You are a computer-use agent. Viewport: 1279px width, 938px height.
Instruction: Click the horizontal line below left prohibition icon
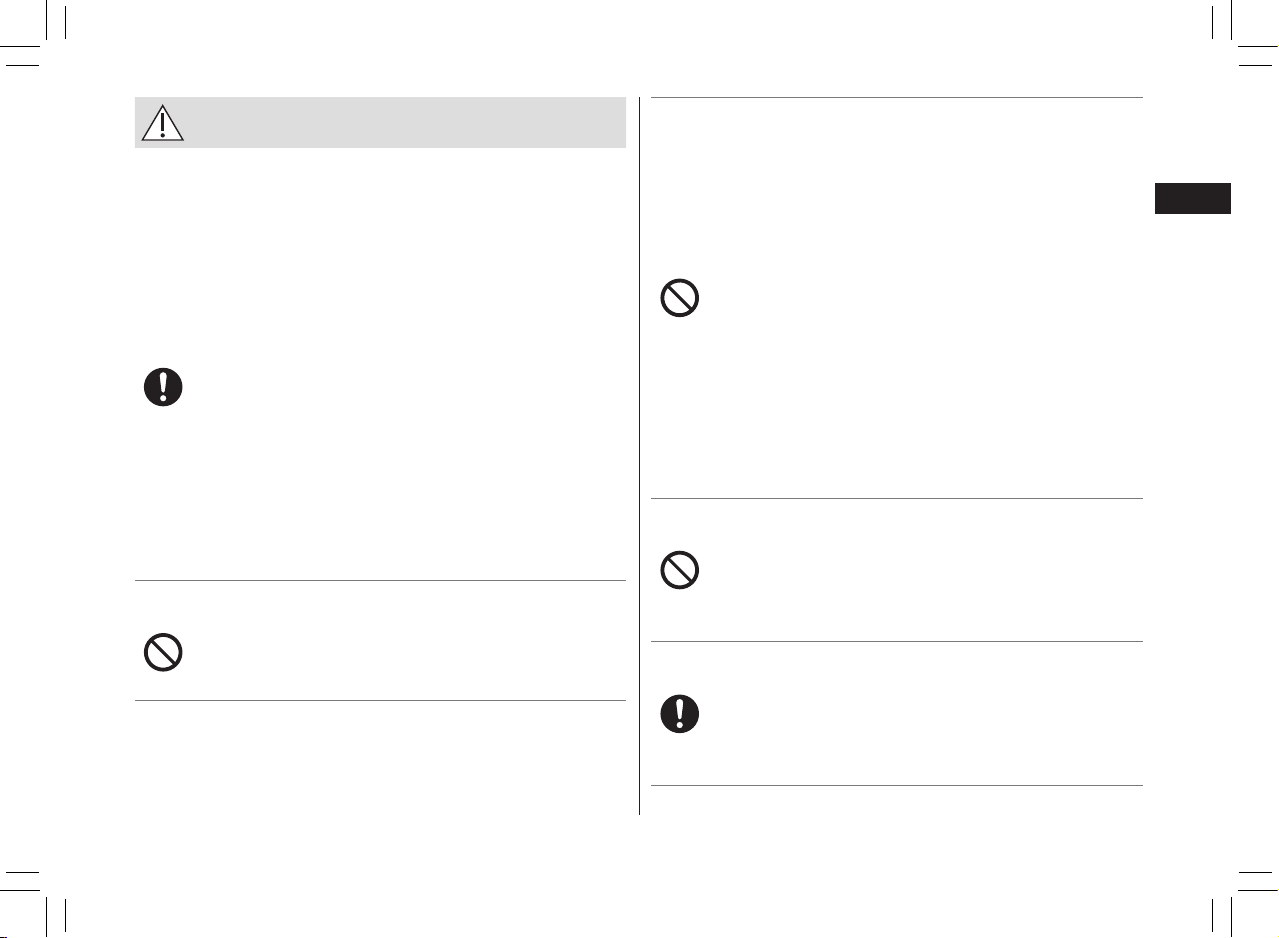coord(380,700)
